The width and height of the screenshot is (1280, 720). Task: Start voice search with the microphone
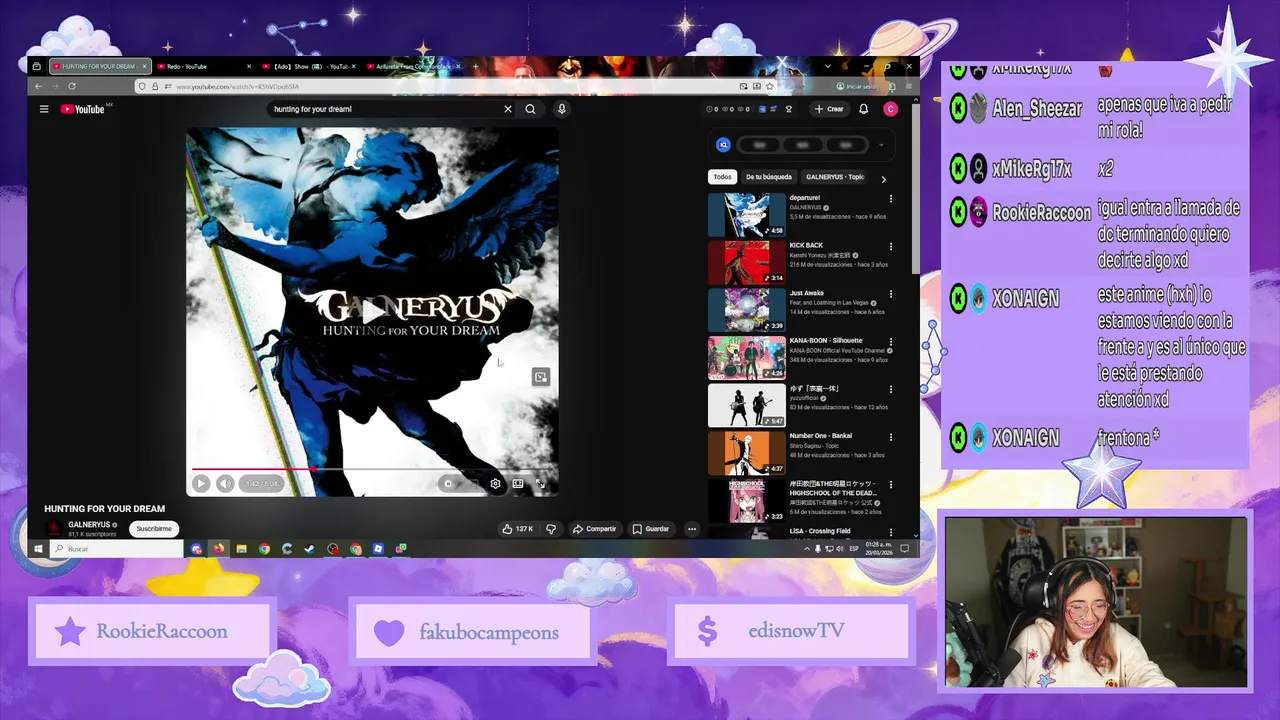click(562, 109)
